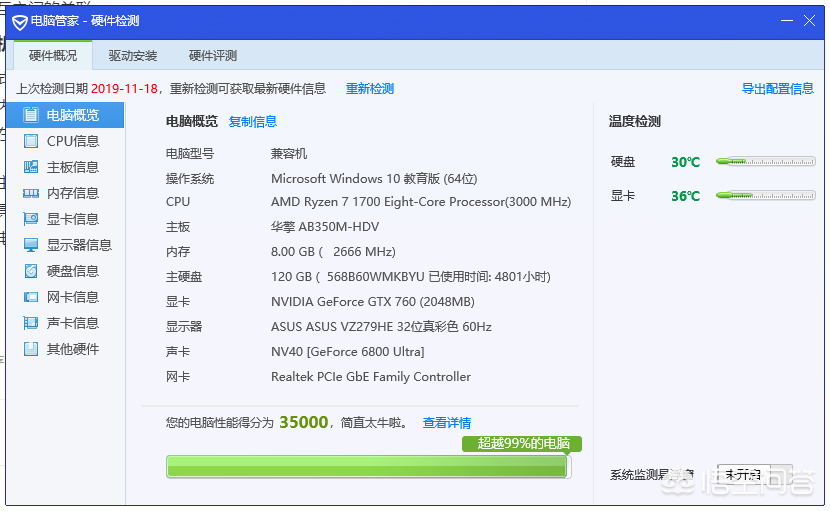Select the 华擎 AB350M-HDV motherboard text
830x511 pixels.
[x=325, y=227]
